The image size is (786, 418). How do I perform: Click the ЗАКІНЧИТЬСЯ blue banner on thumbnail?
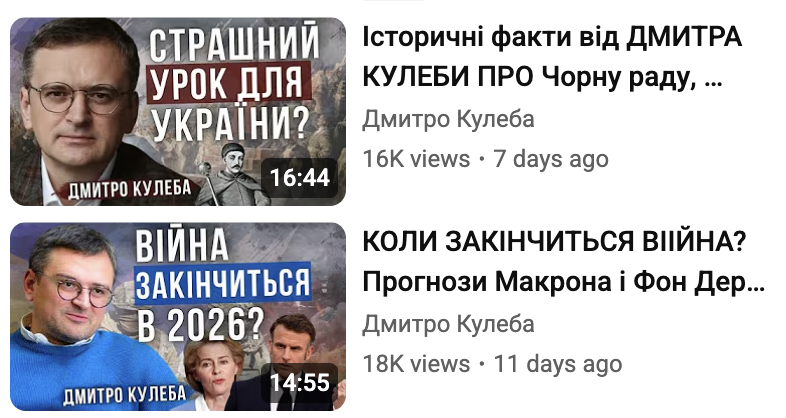point(223,283)
